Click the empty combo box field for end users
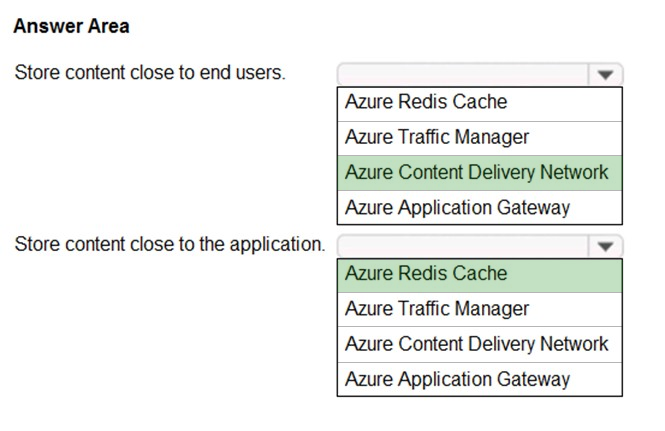The width and height of the screenshot is (665, 431). [x=463, y=75]
